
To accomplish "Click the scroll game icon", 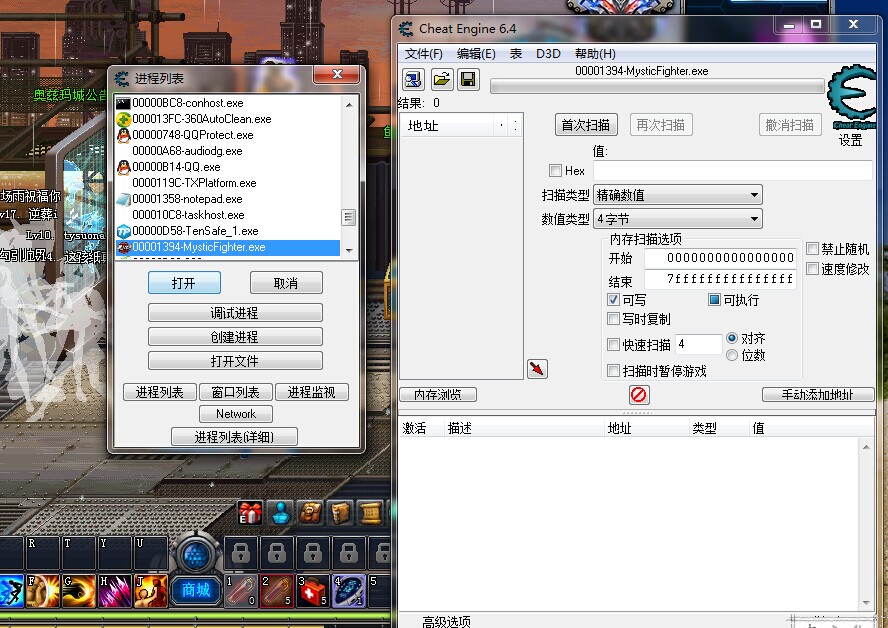I will tap(371, 513).
